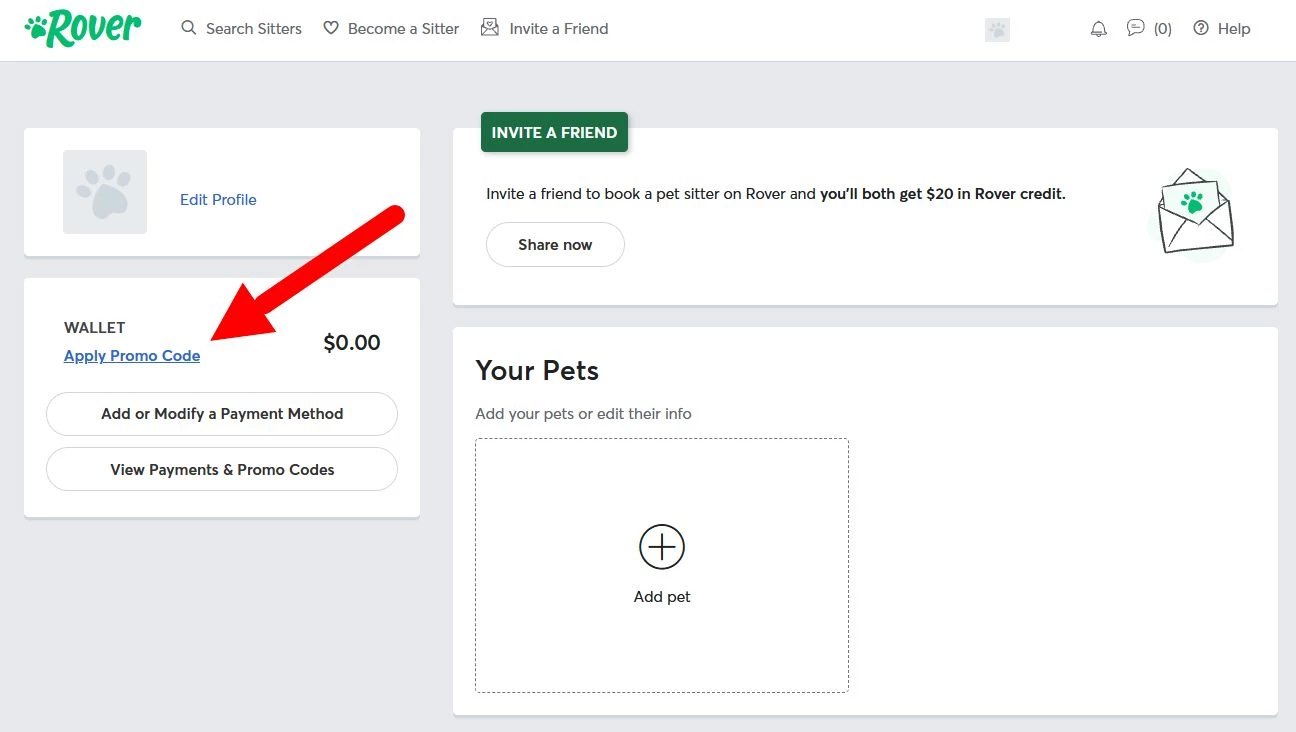Click the Invite a Friend envelope icon

point(490,27)
